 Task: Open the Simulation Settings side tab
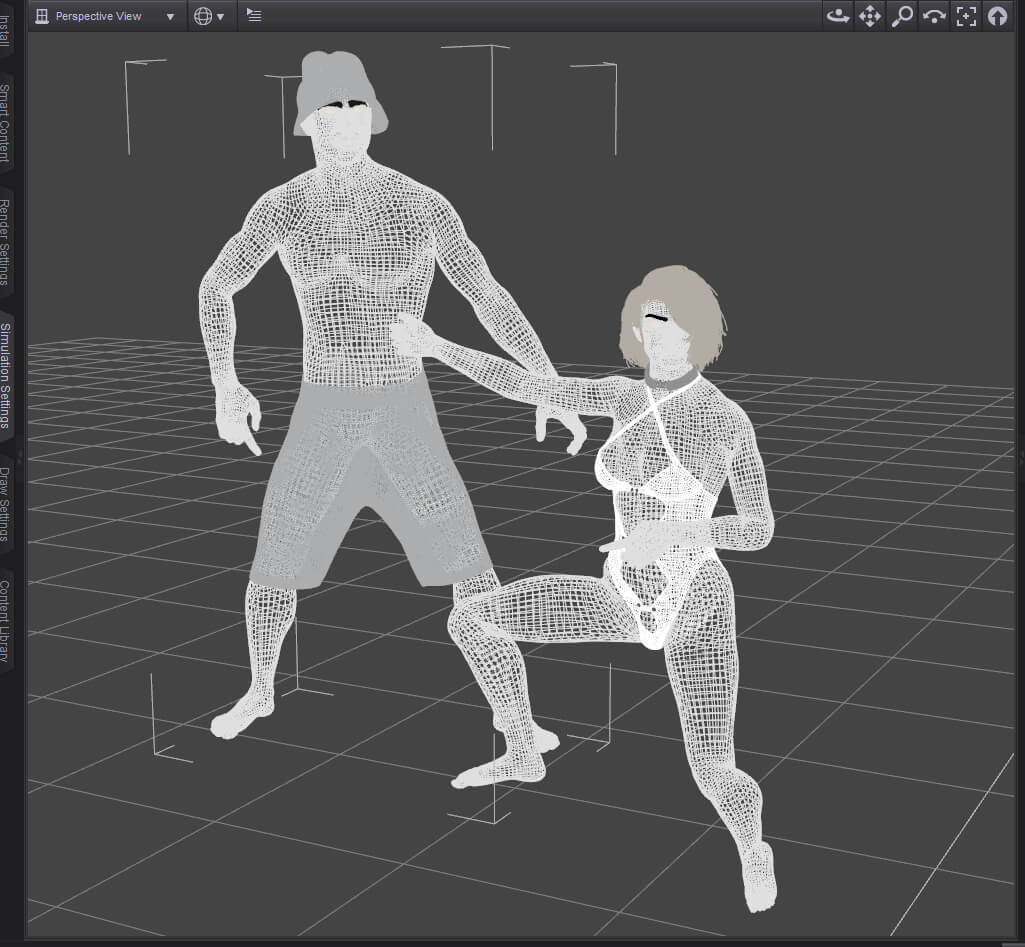coord(5,375)
